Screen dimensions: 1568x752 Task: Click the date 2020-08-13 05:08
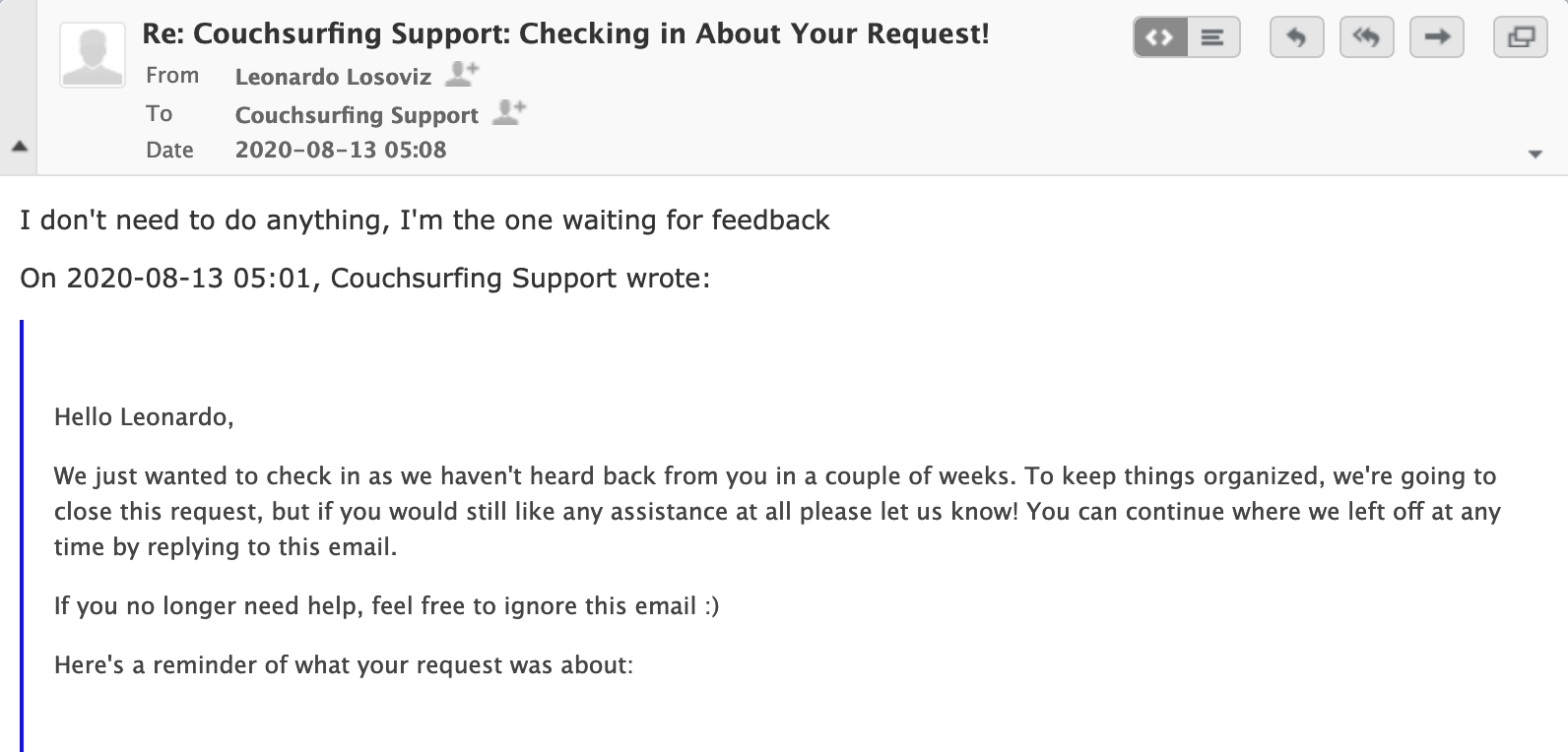tap(341, 151)
